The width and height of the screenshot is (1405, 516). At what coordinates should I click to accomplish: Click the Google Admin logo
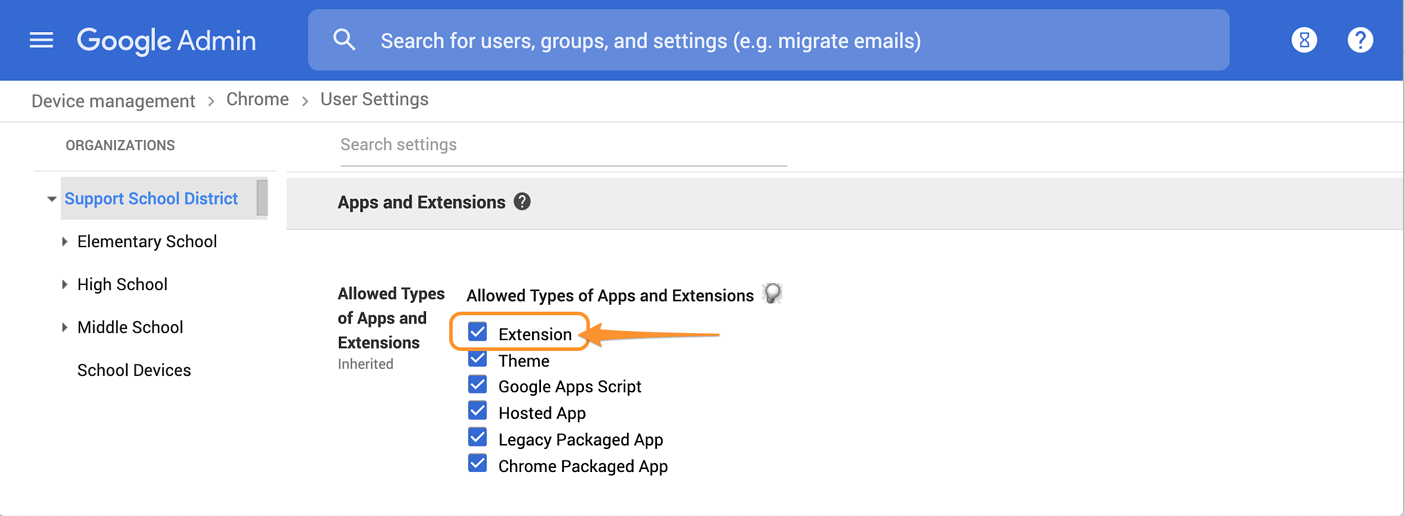[167, 41]
